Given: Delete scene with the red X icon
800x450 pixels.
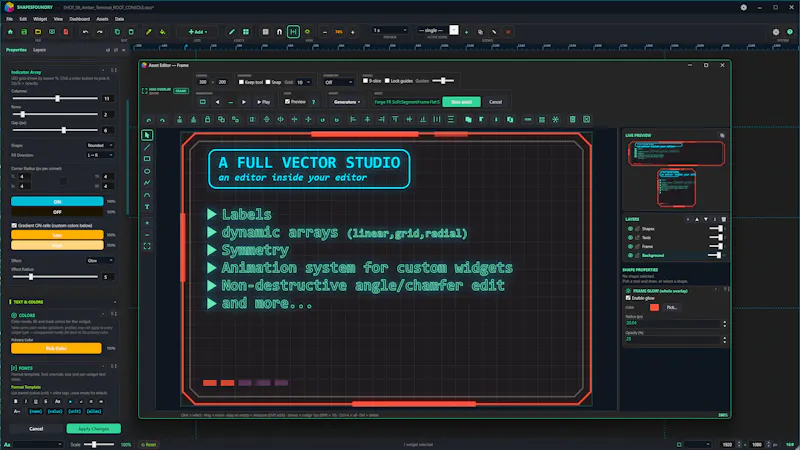Looking at the screenshot, I should point(508,32).
